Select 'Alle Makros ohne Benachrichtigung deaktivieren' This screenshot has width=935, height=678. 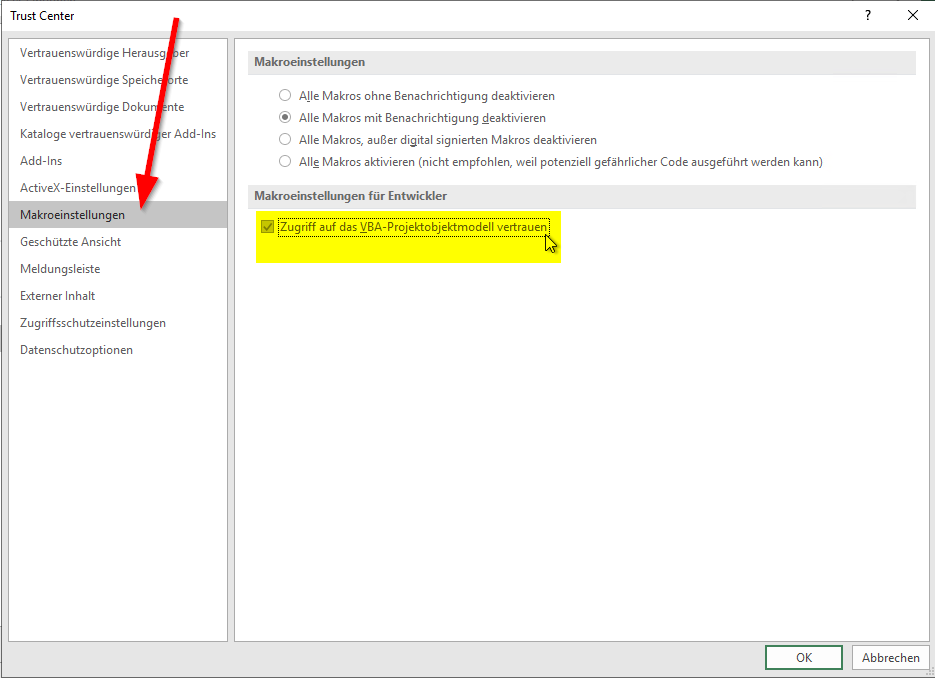click(x=285, y=96)
